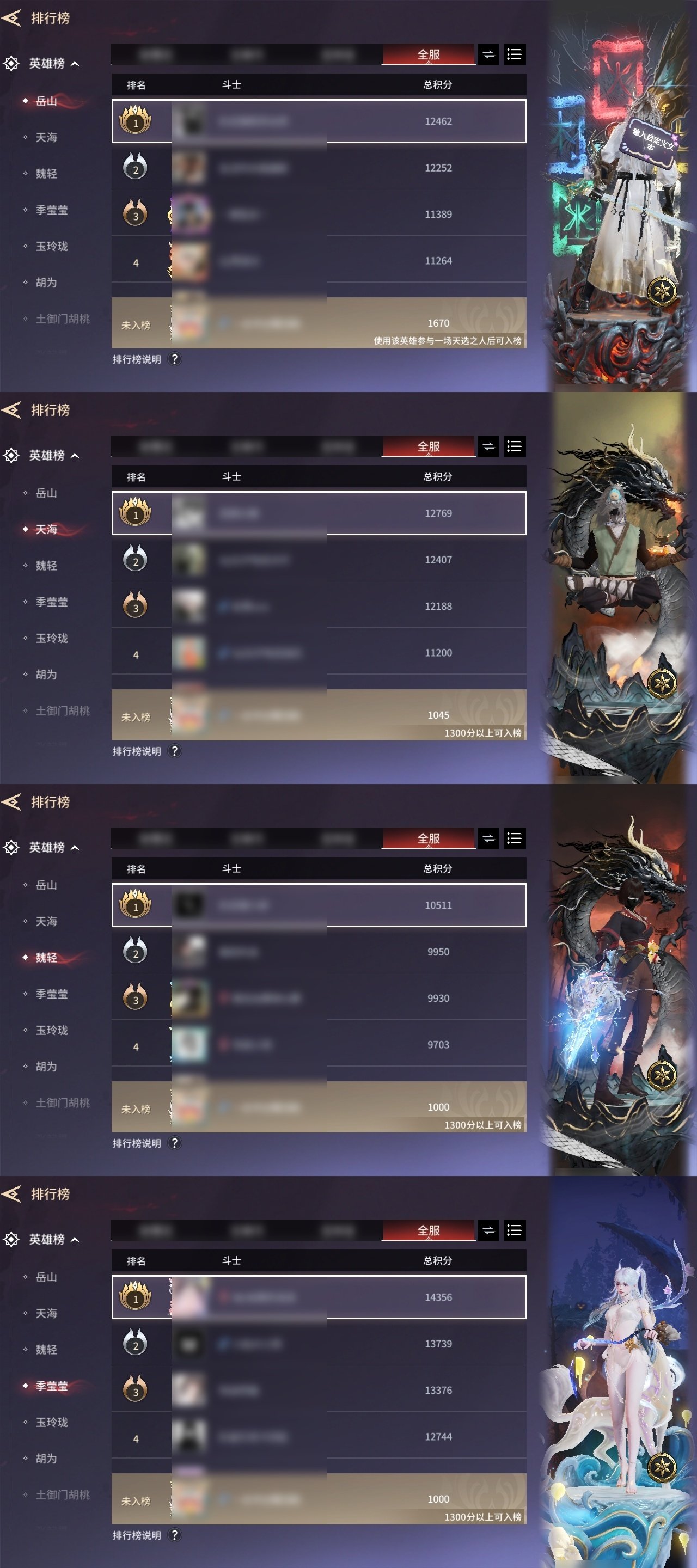Image resolution: width=697 pixels, height=1568 pixels.
Task: Select 玉玲珑 in the list where 魏轻 is highlighted
Action: click(x=52, y=1030)
